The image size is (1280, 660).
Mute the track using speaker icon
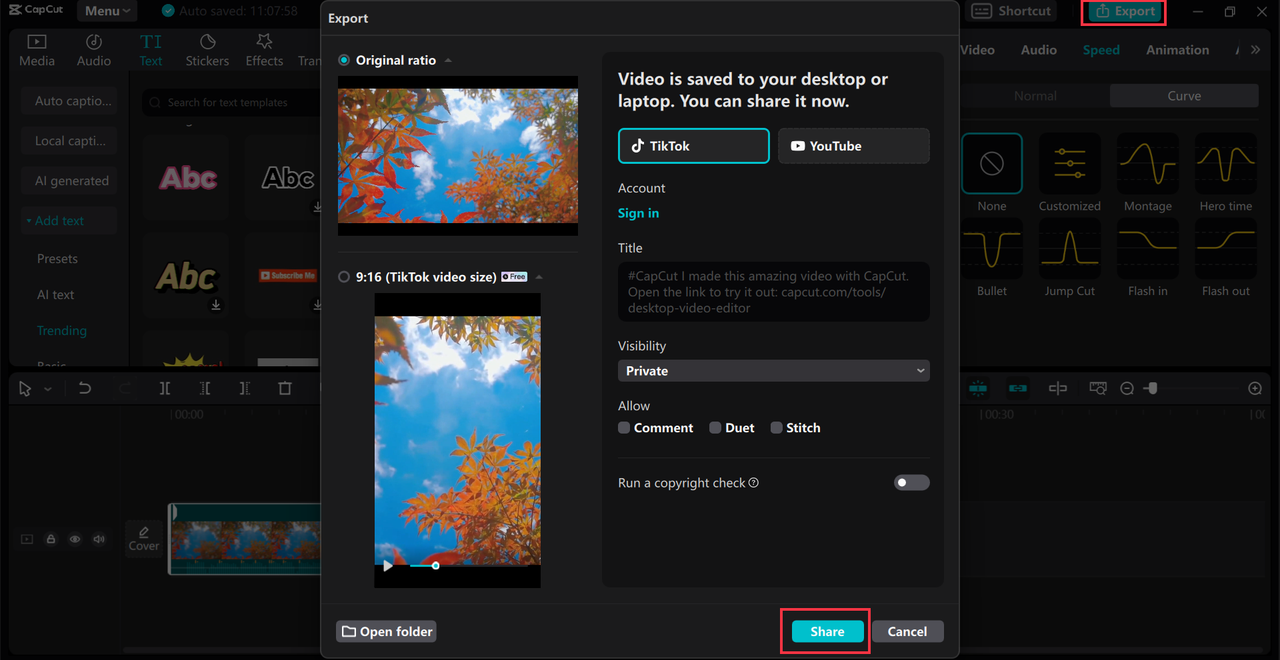click(x=99, y=539)
